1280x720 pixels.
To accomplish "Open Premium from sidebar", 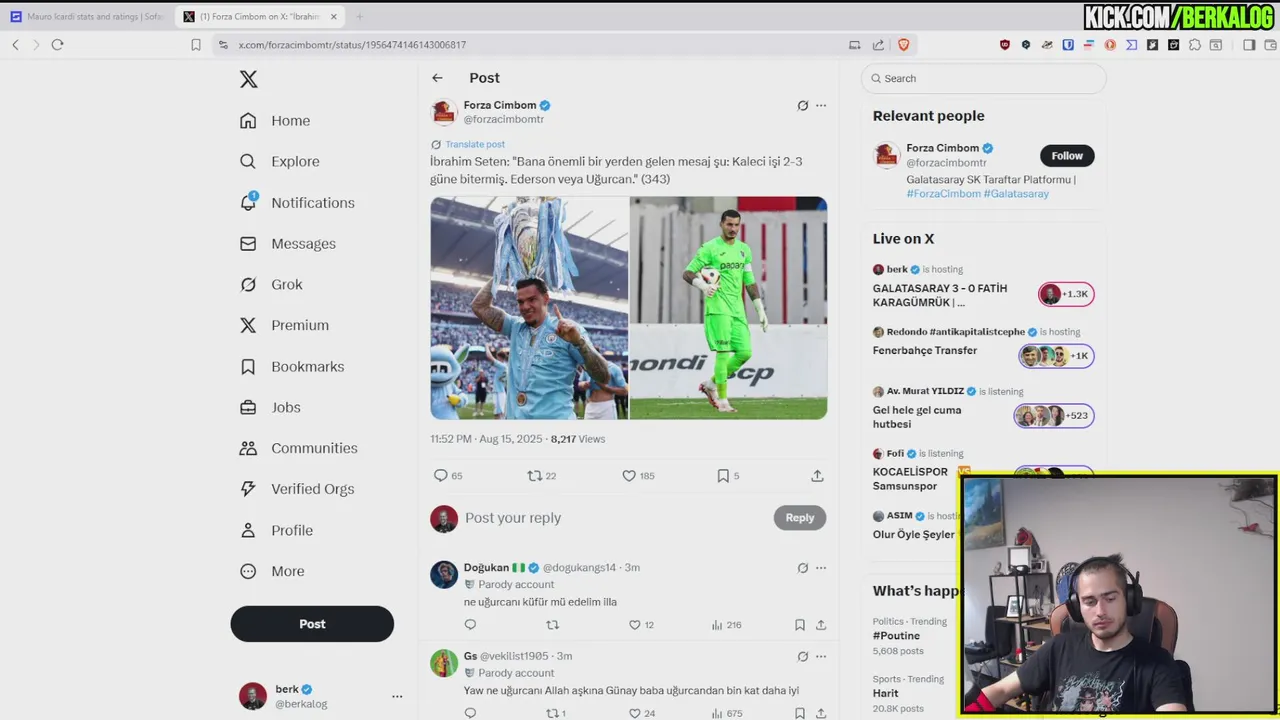I will tap(284, 325).
